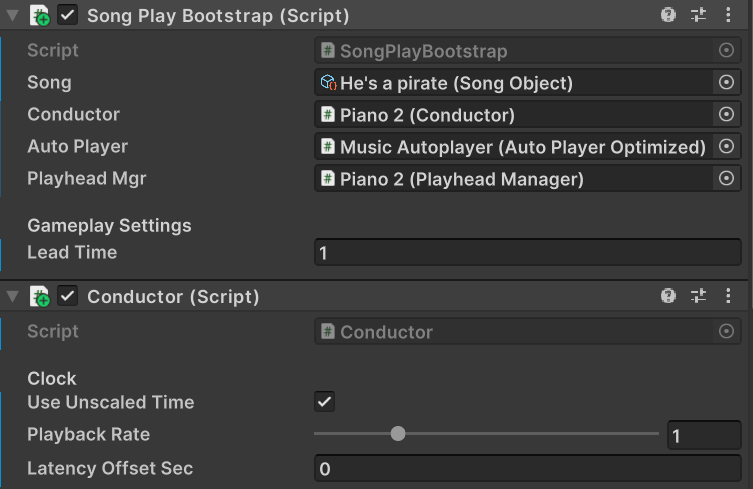Open presets for Conductor component

coord(699,296)
